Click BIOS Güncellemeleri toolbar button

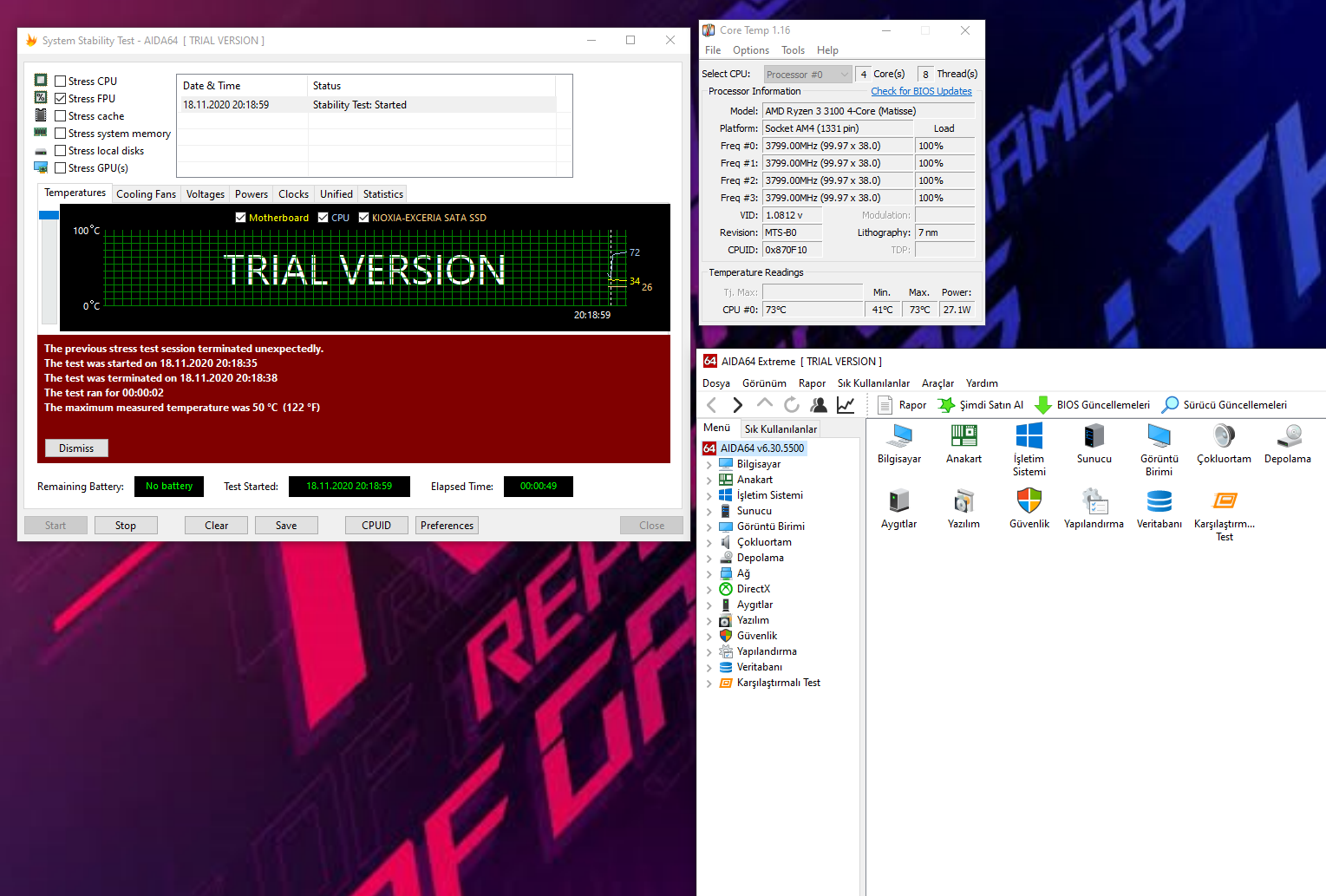pos(1093,405)
